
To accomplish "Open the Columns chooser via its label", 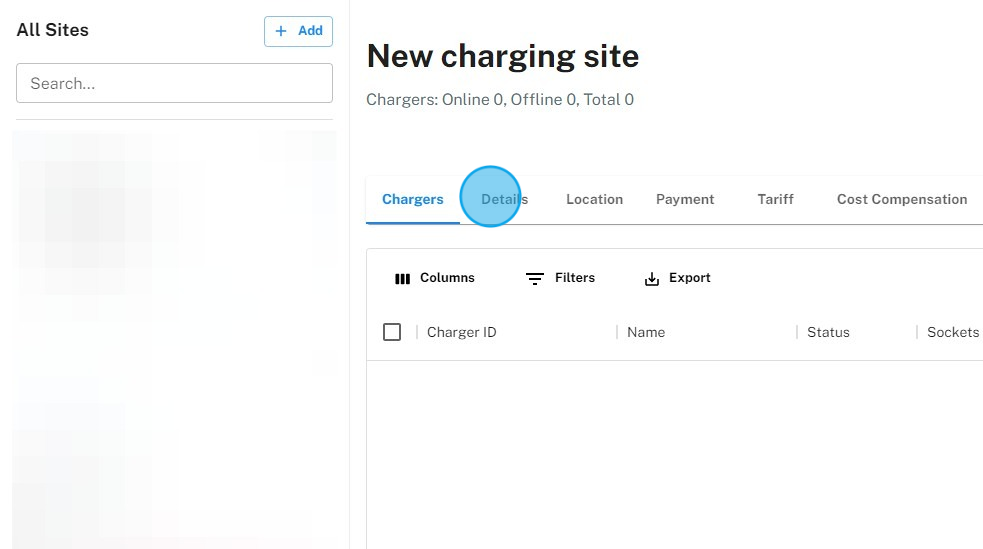I will point(447,278).
